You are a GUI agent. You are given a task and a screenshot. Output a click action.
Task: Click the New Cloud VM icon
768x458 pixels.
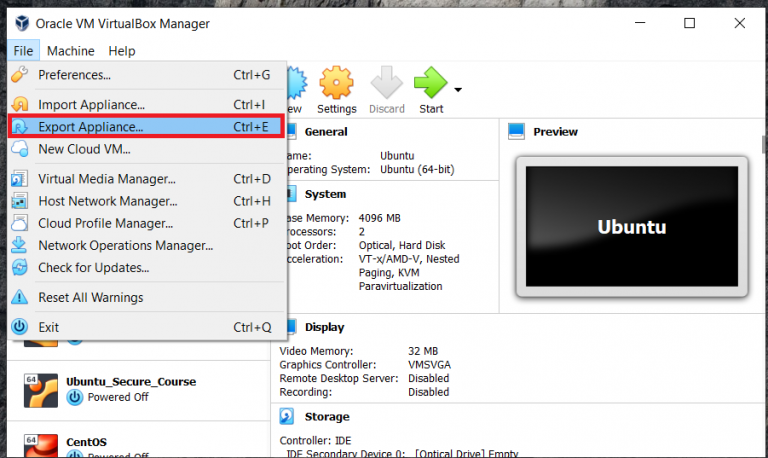click(x=19, y=150)
